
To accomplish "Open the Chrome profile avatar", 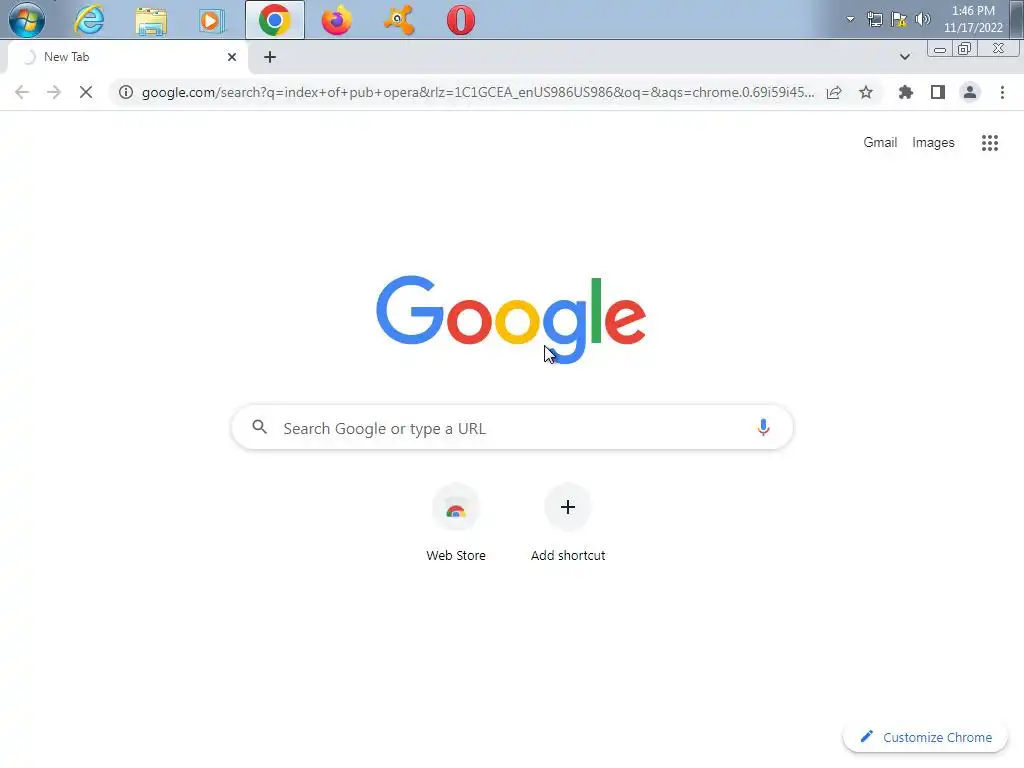I will coord(970,92).
